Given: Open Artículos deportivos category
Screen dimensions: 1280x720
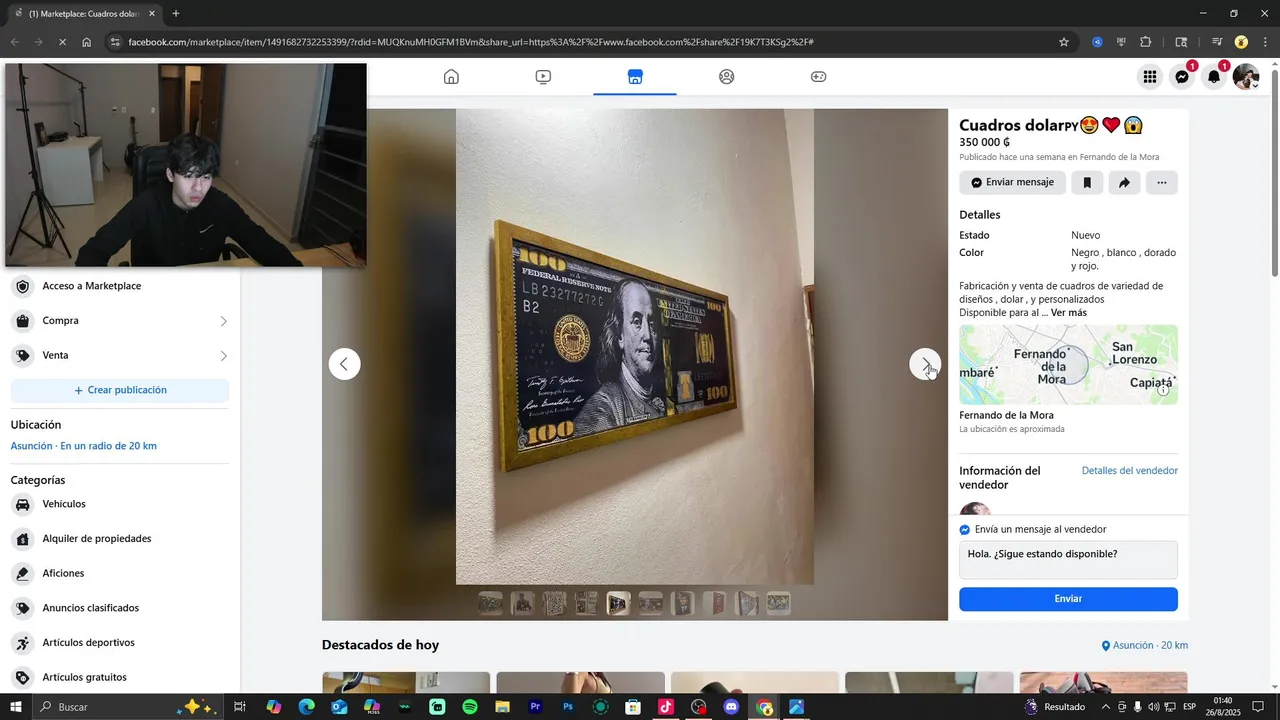Looking at the screenshot, I should (x=120, y=643).
